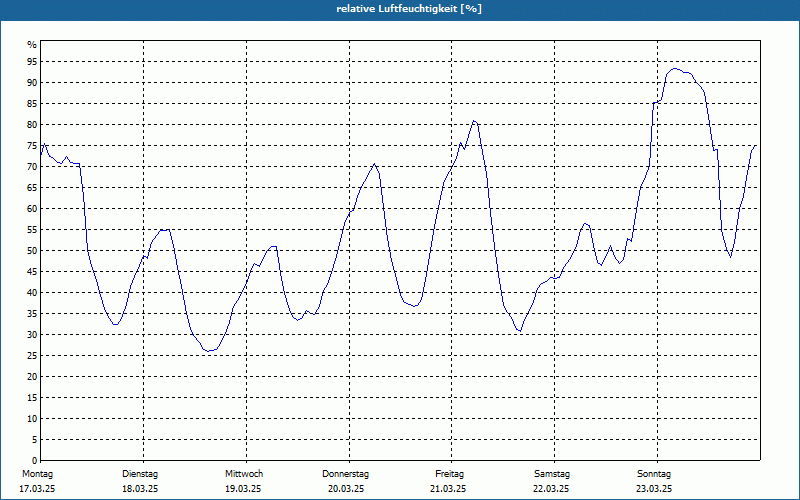Click the date '19.03.25'
This screenshot has width=800, height=500.
[x=243, y=489]
